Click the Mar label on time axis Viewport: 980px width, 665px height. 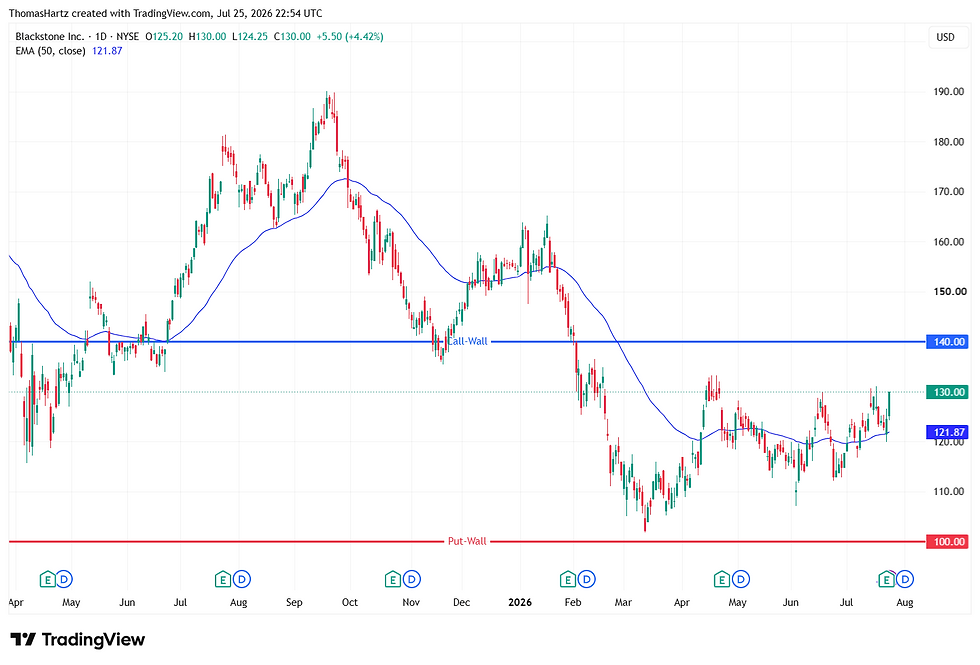(623, 602)
